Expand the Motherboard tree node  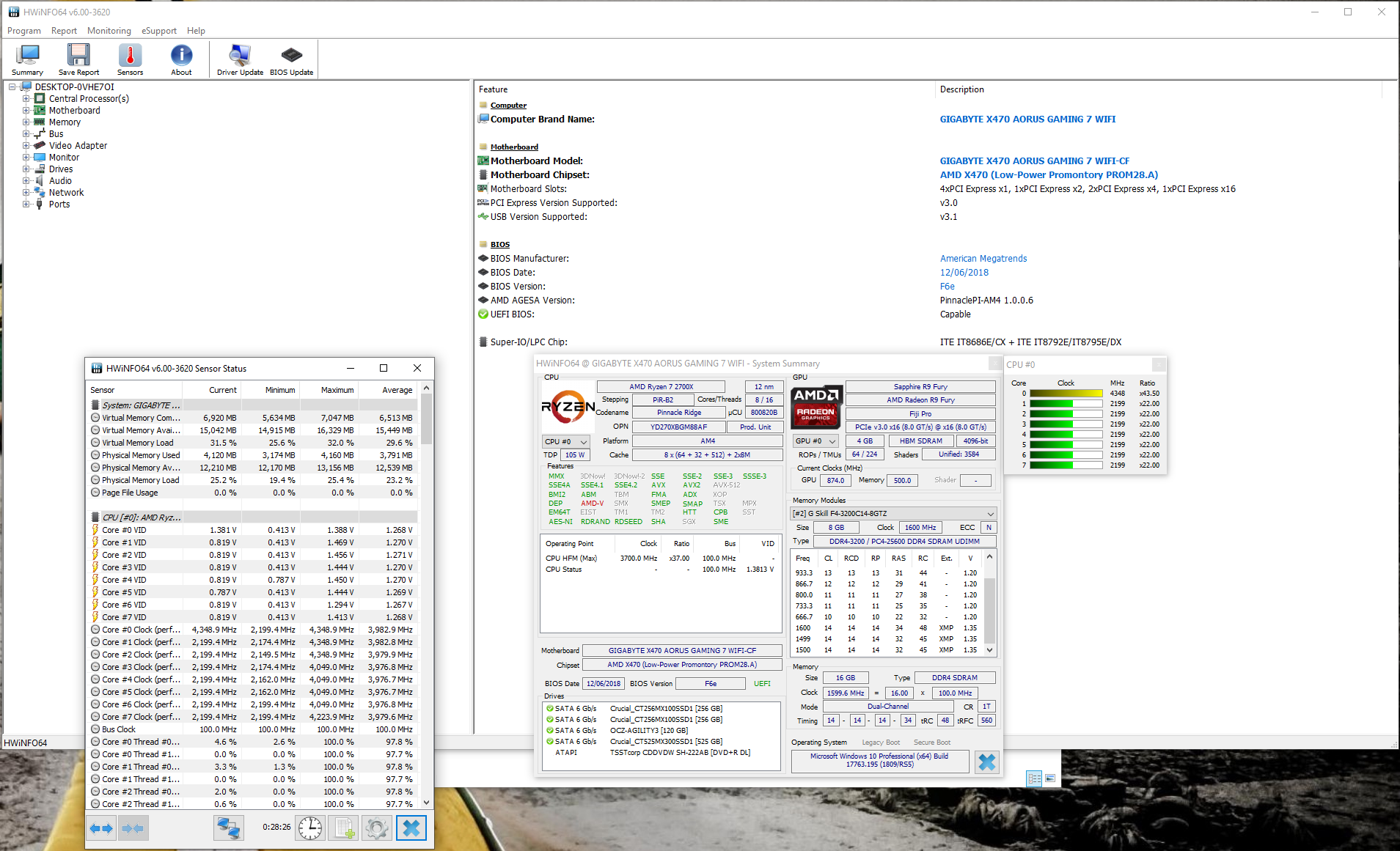point(26,111)
